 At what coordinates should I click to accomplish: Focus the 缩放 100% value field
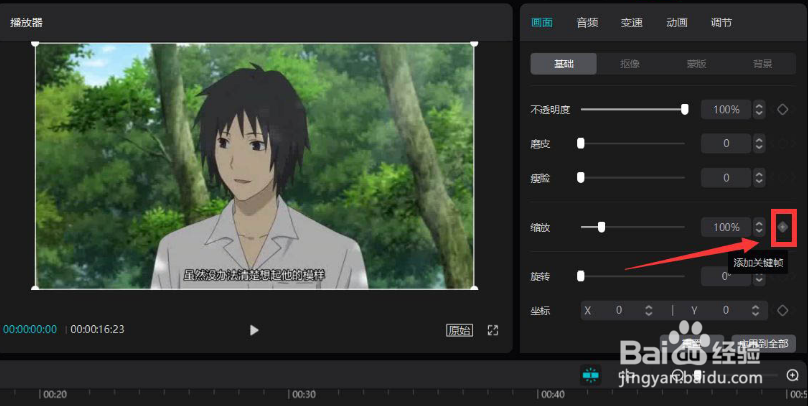[x=726, y=227]
